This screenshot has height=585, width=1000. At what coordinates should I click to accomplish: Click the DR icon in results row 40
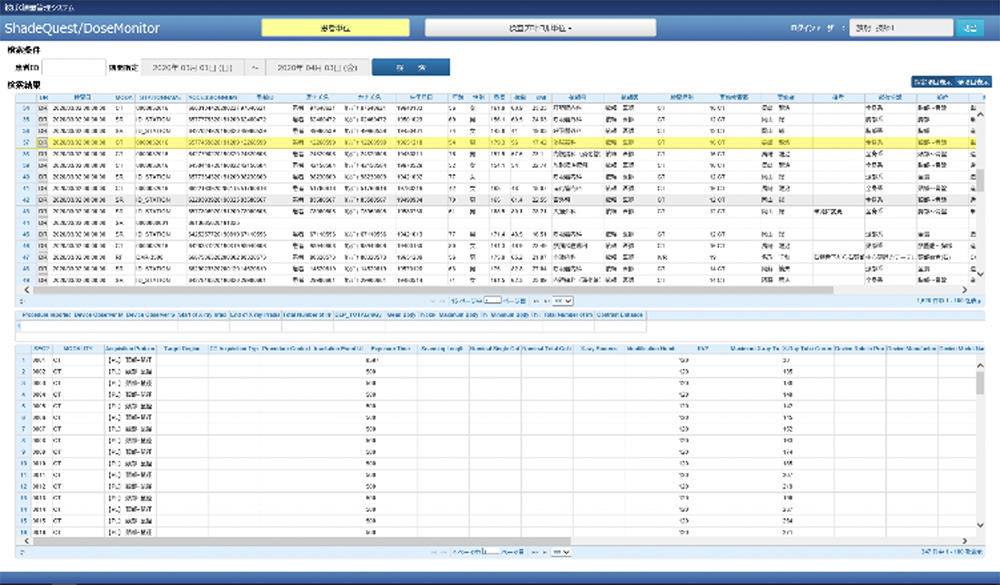pos(43,177)
